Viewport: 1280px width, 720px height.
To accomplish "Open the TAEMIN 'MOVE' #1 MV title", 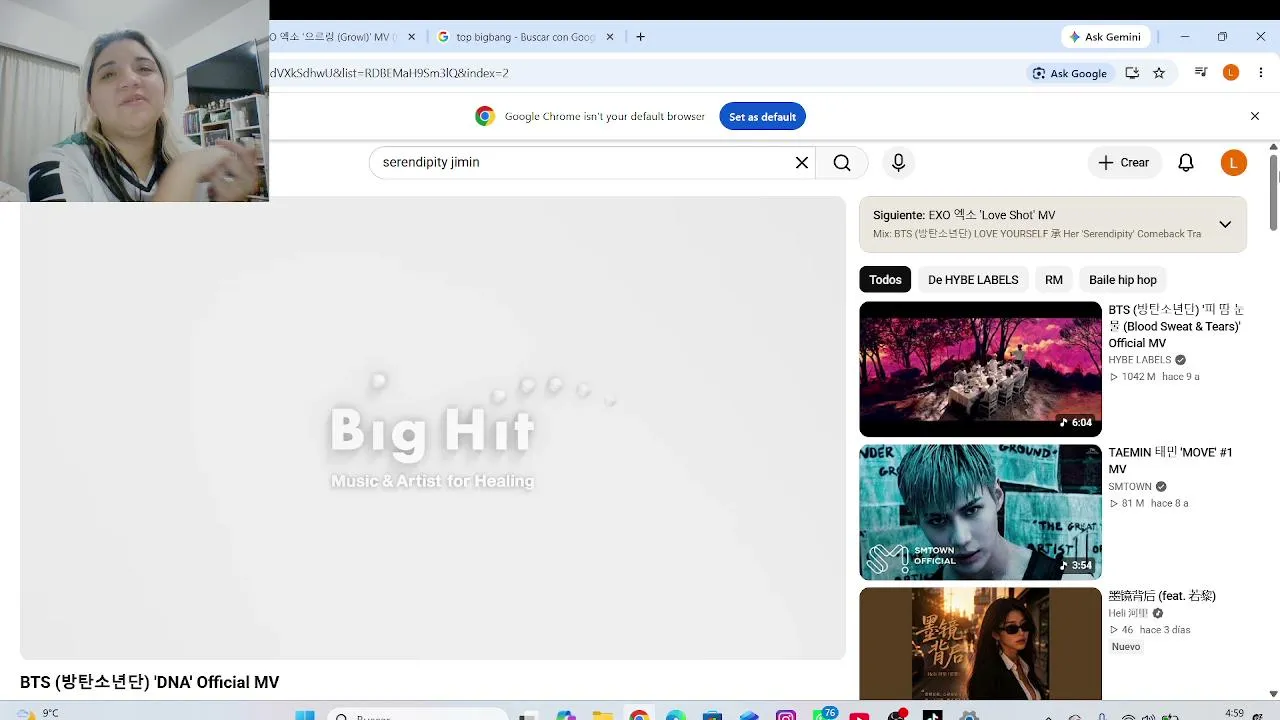I will pyautogui.click(x=1170, y=461).
